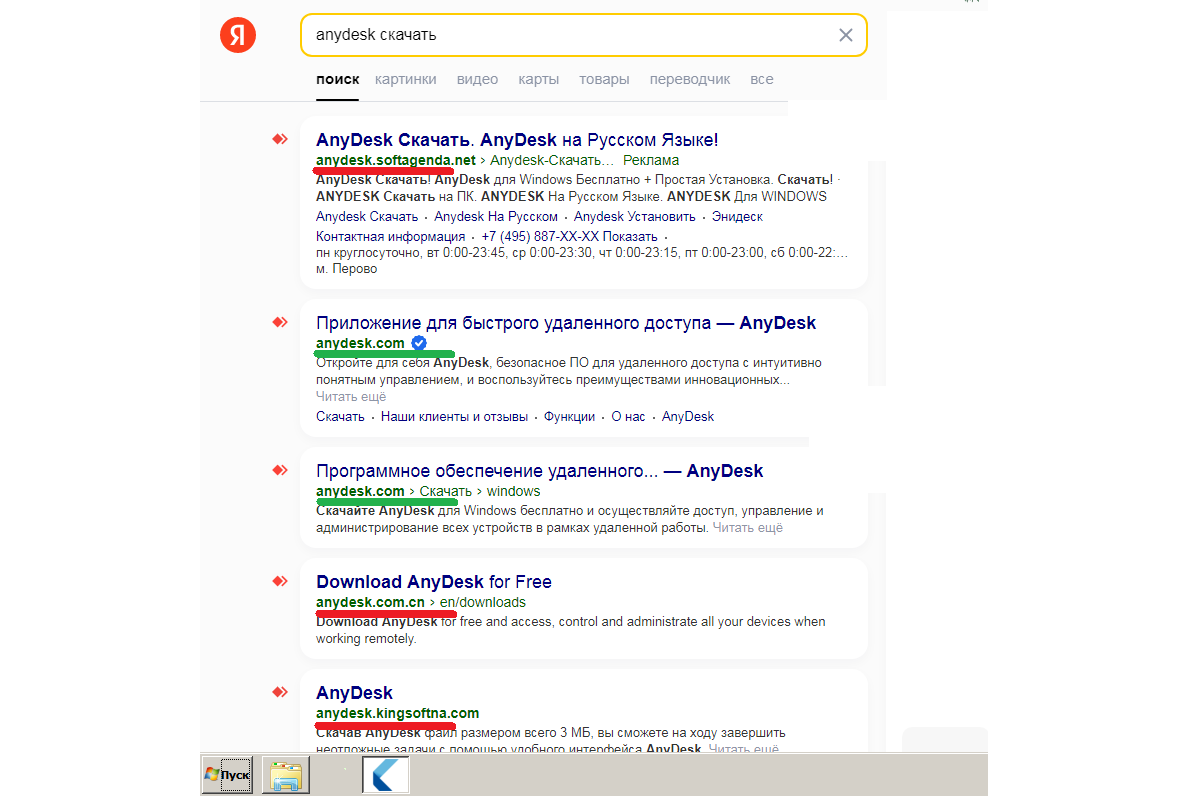Click favicon beside 'Приложение для быстрого удаленного доступа'
1200x800 pixels.
[280, 322]
